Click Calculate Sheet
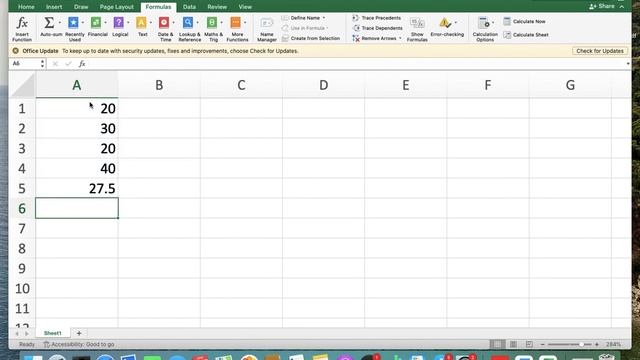Screen dimensions: 640x360 (x=526, y=35)
